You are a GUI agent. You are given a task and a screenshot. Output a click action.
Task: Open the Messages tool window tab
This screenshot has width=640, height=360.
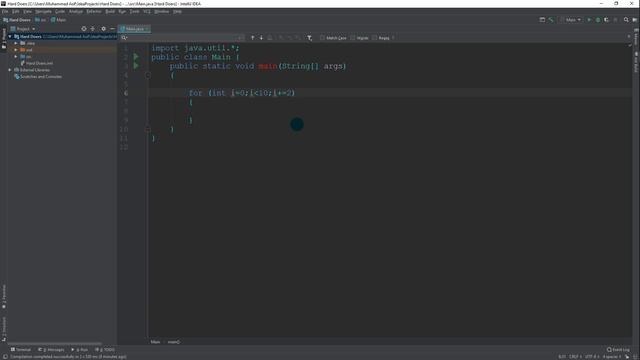pos(51,349)
